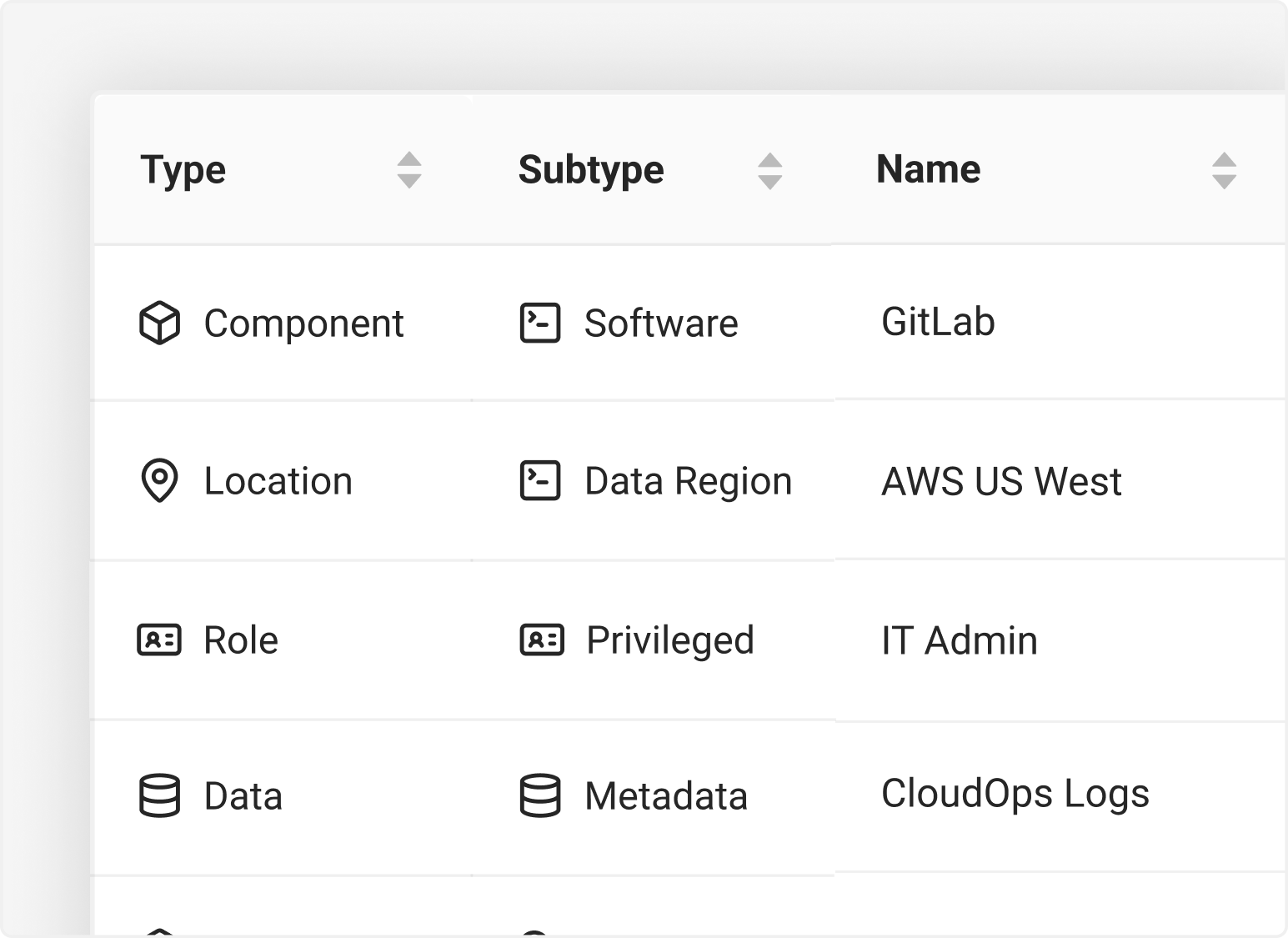The image size is (1288, 938).
Task: Click the Component type cell text
Action: [303, 324]
